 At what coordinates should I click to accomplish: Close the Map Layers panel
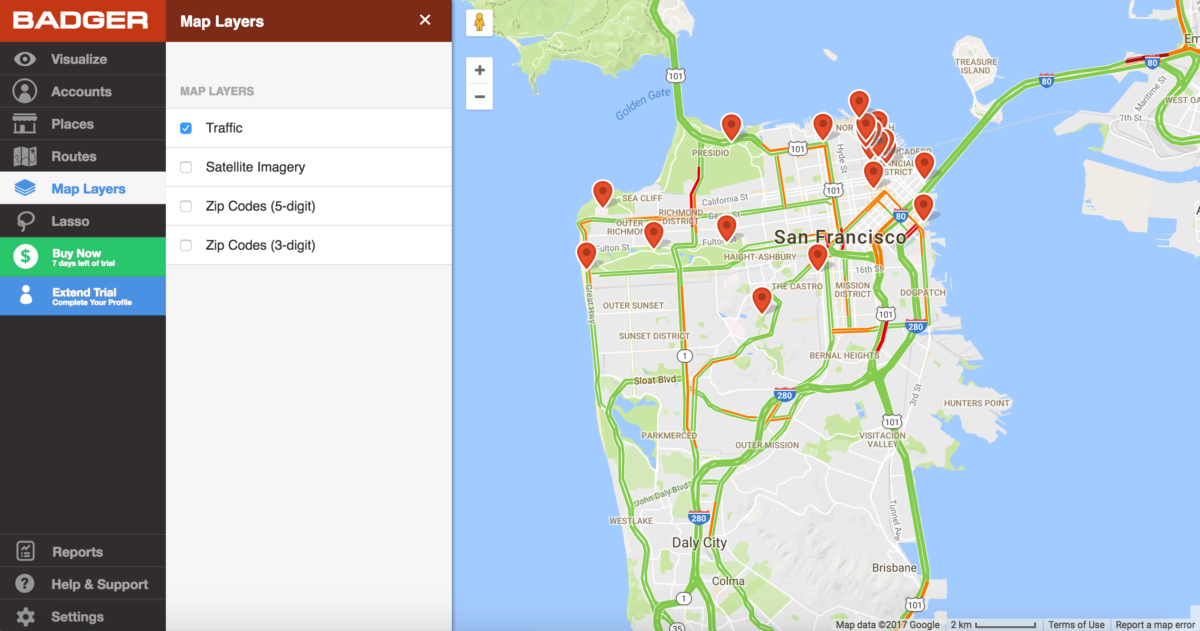(425, 20)
